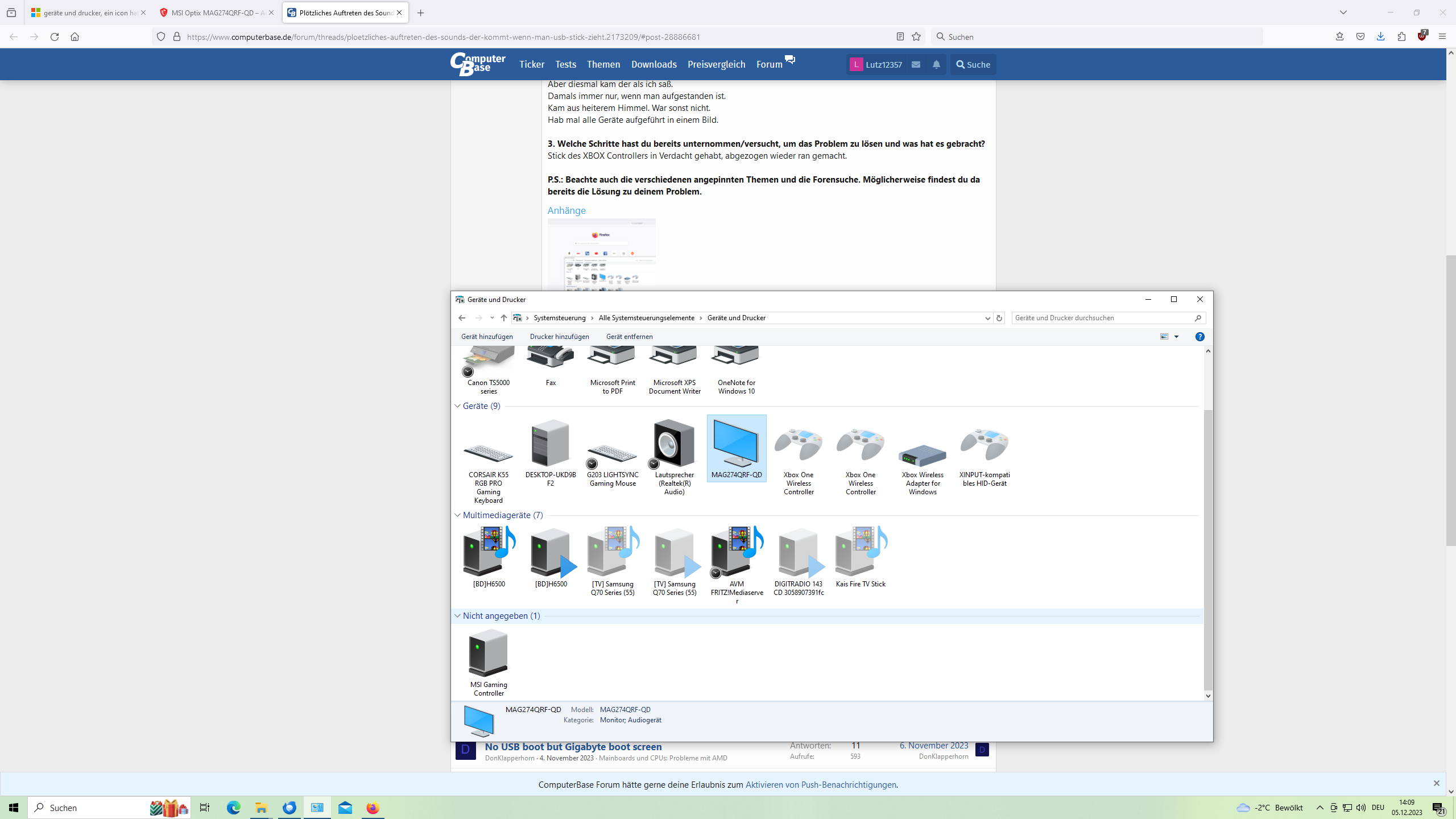Collapse the Multimediageräte (7) group

457,515
